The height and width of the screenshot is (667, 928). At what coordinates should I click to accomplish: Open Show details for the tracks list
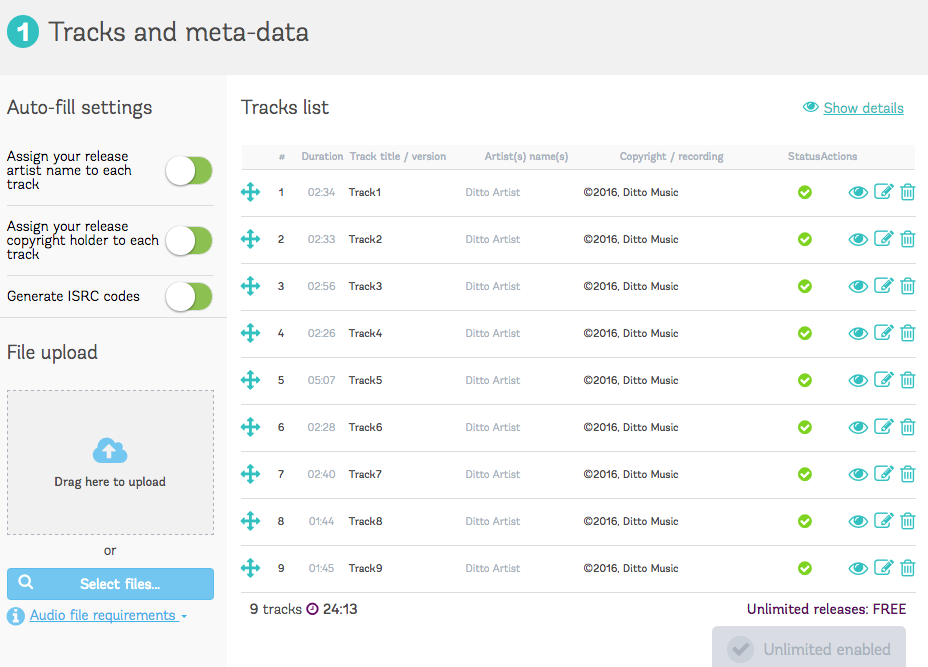[x=863, y=107]
